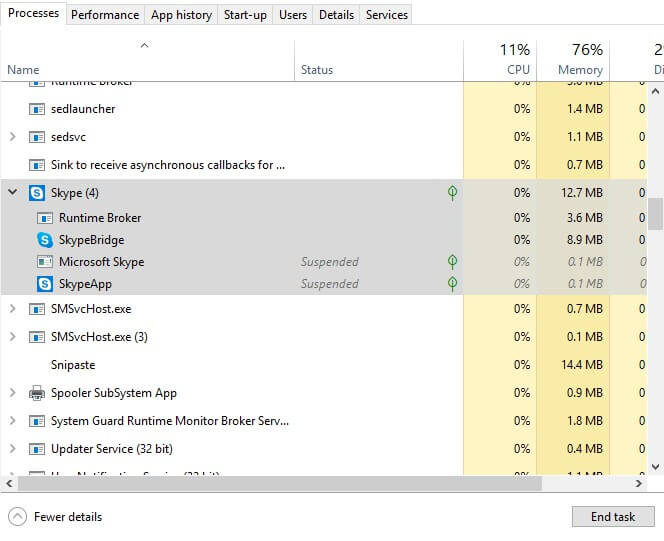Click the green leaf icon on Skype (4) row
664x541 pixels.
pyautogui.click(x=452, y=193)
